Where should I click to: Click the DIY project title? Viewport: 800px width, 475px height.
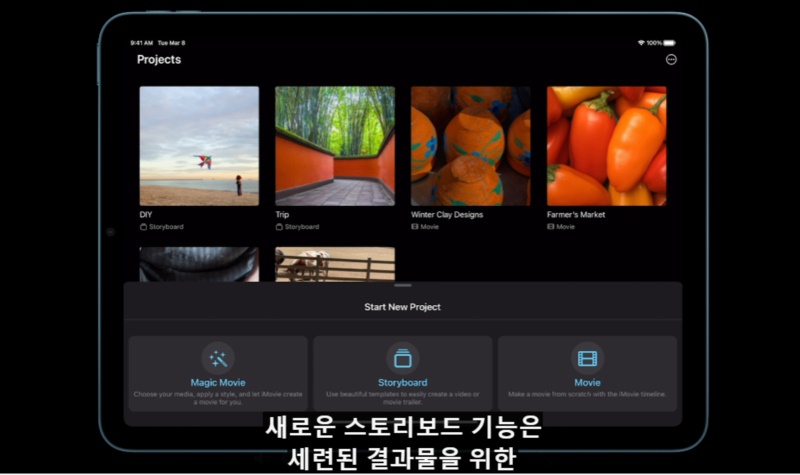[x=146, y=215]
